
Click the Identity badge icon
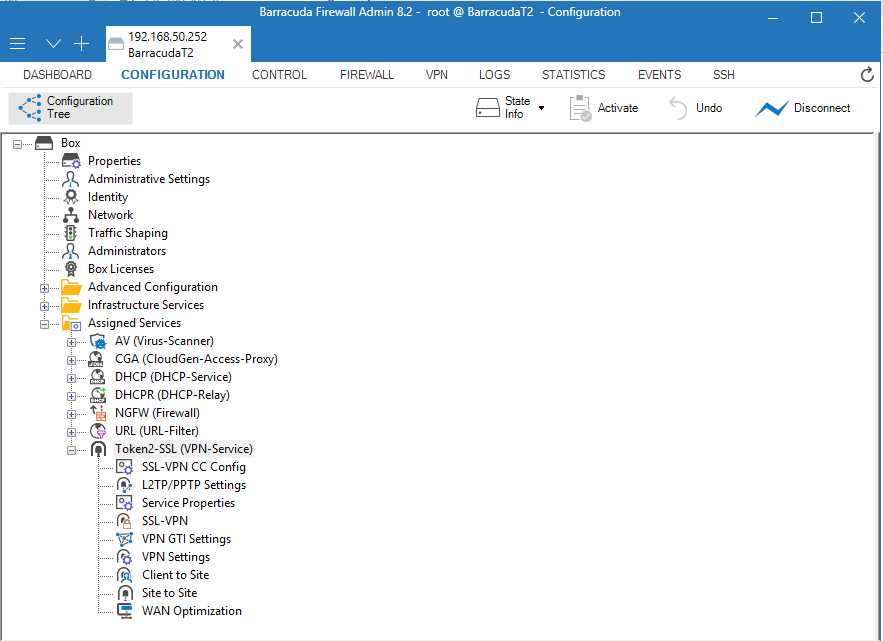point(71,197)
